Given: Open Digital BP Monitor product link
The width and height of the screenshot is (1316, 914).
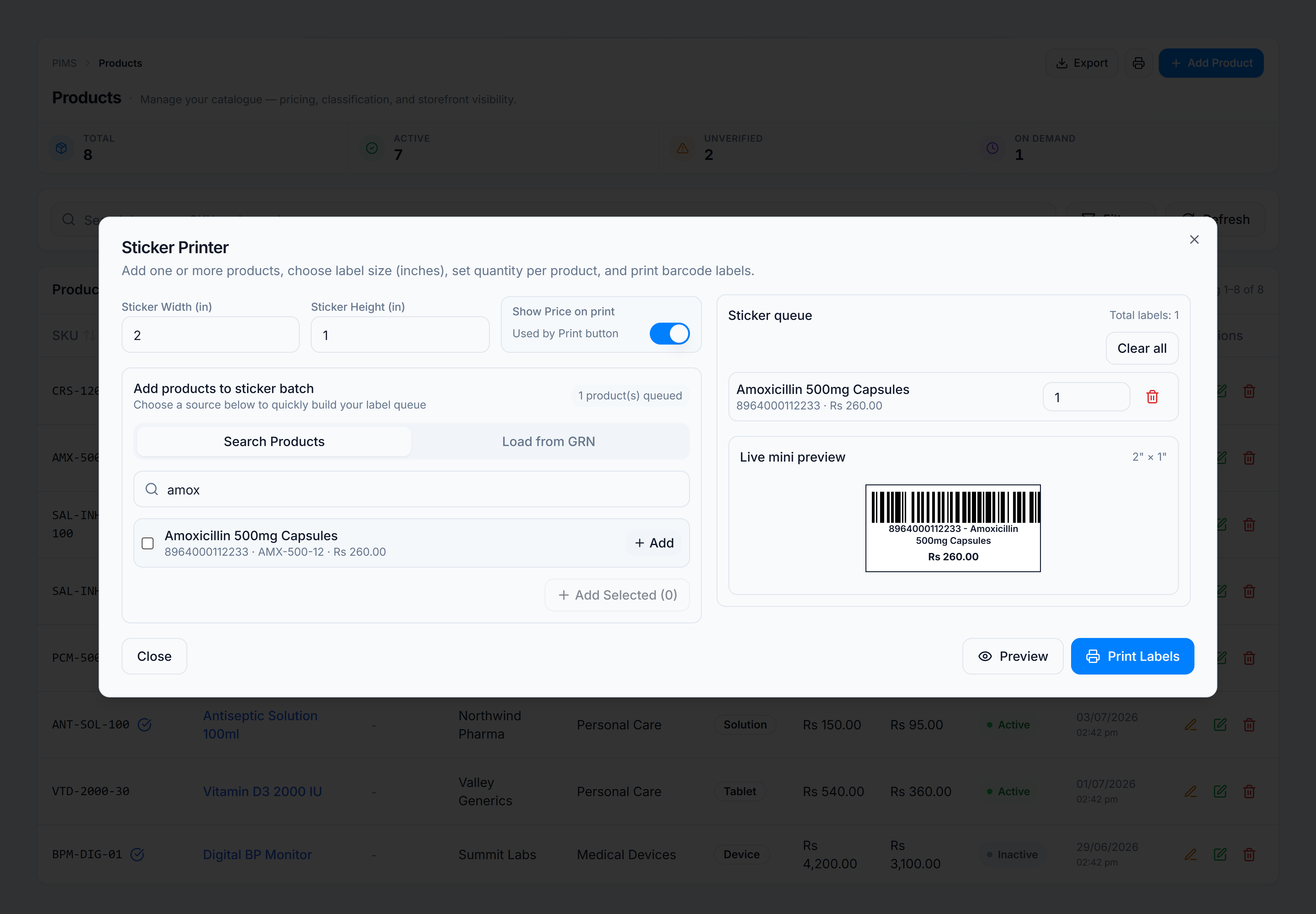Looking at the screenshot, I should 257,855.
